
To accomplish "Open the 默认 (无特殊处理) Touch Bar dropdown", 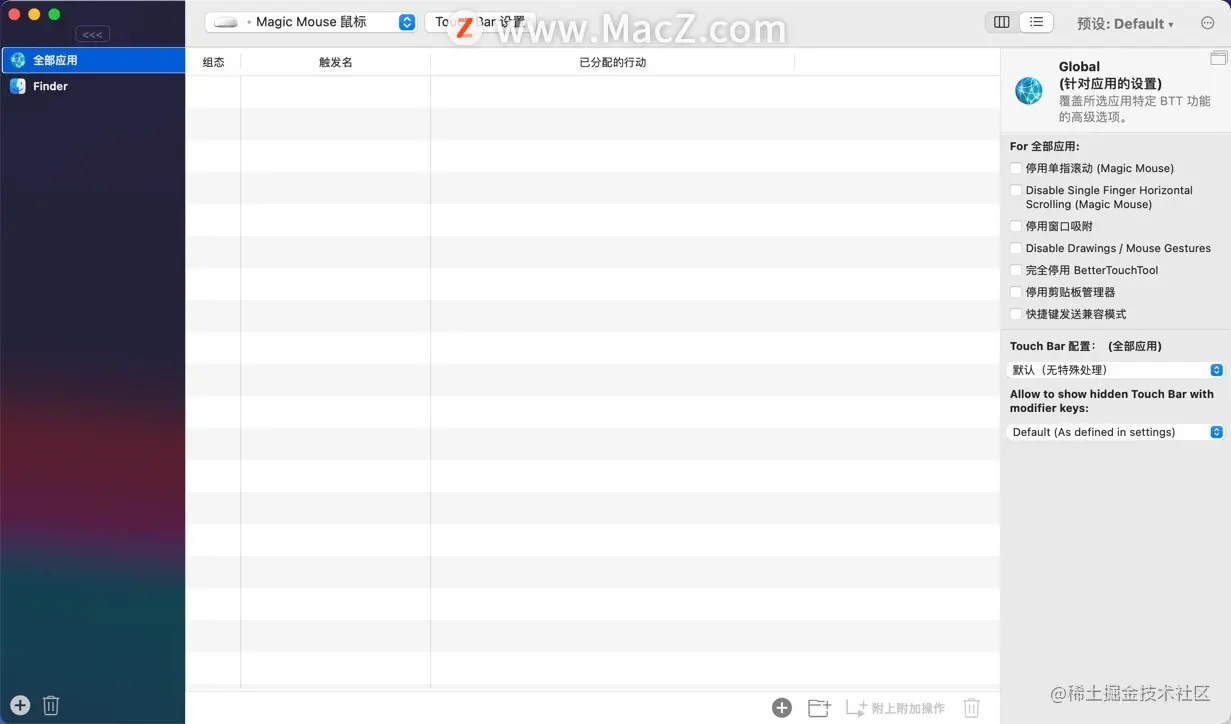I will [1116, 370].
